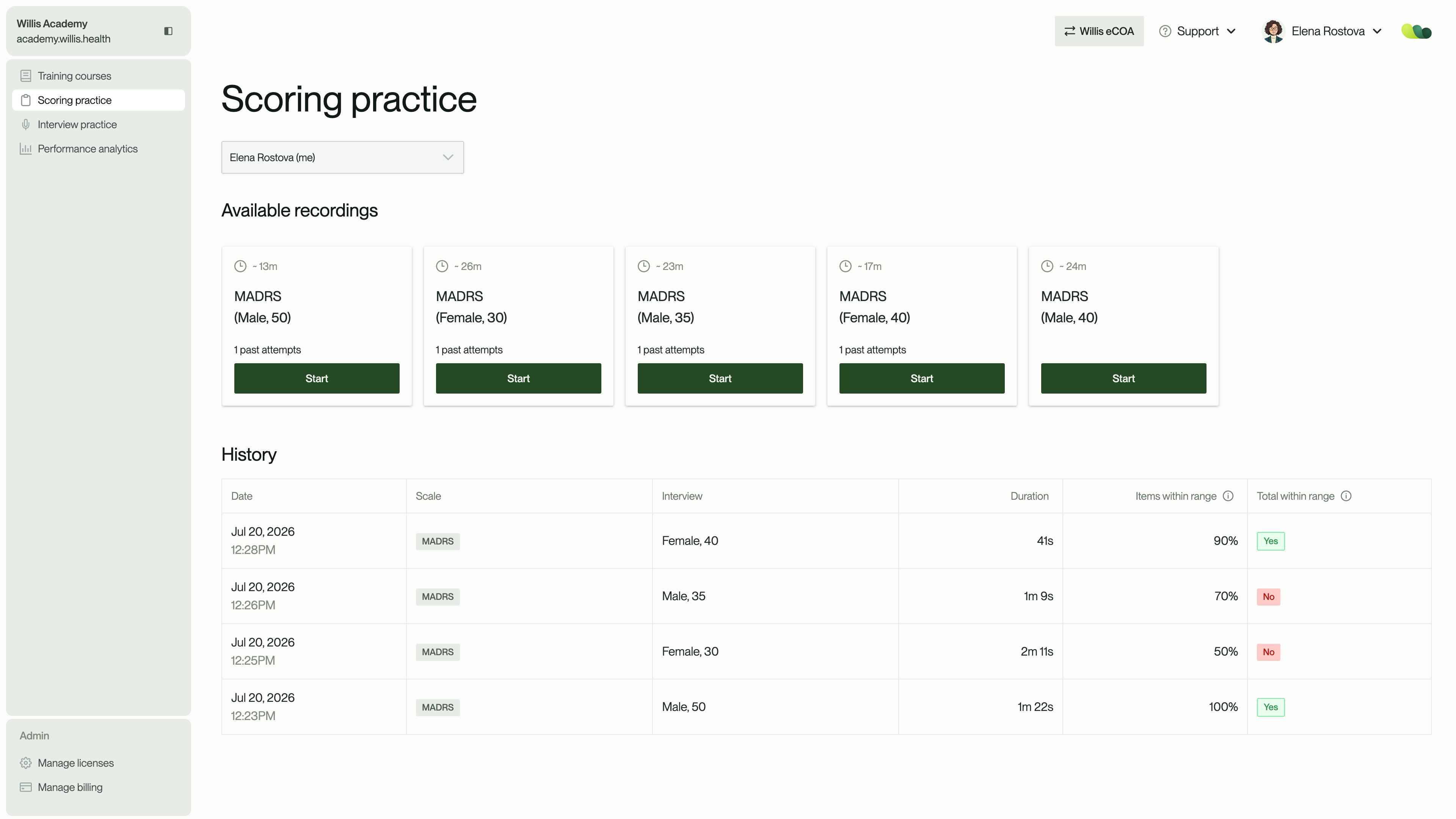Start the MADRS (Male, 35) recording
1456x819 pixels.
(x=720, y=379)
